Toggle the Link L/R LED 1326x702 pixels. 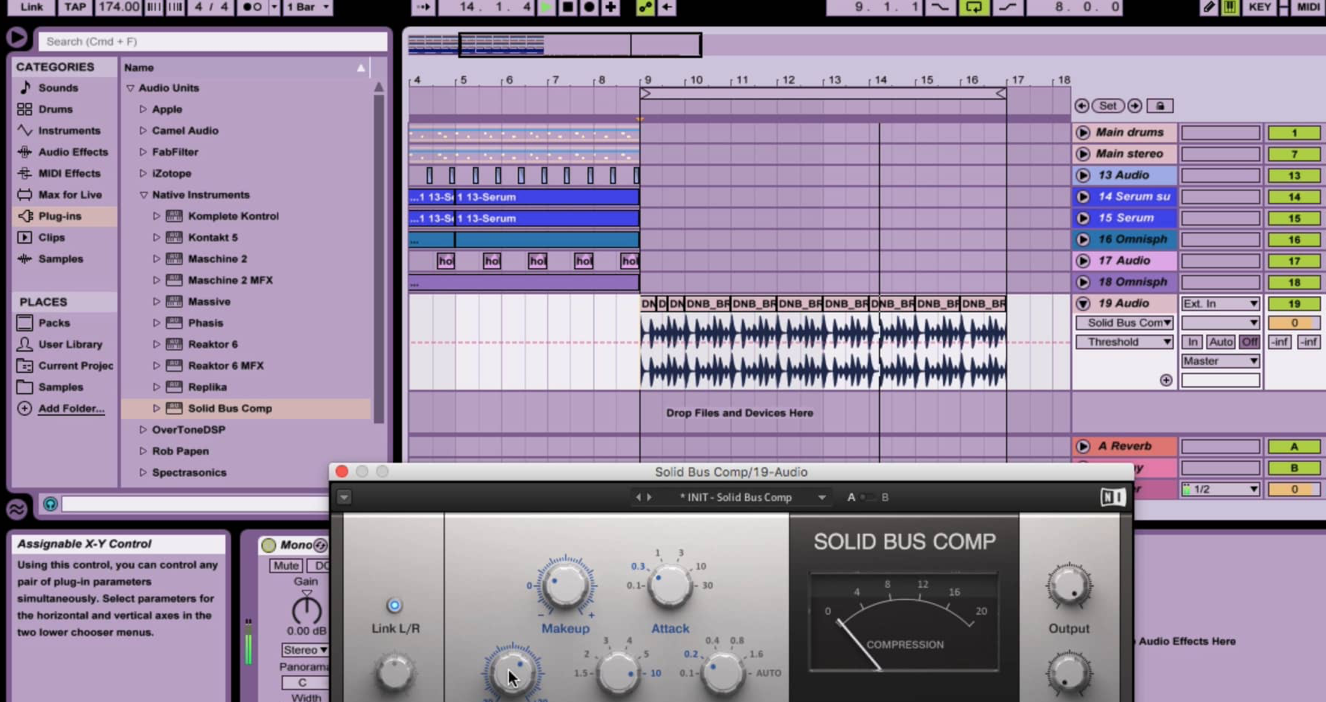(394, 605)
